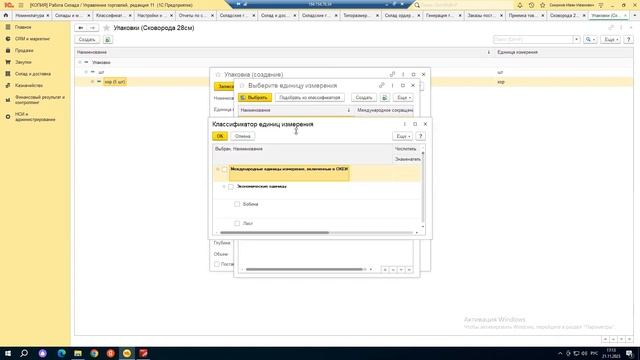
Task: Click Отмена in Классификатор window
Action: [242, 136]
